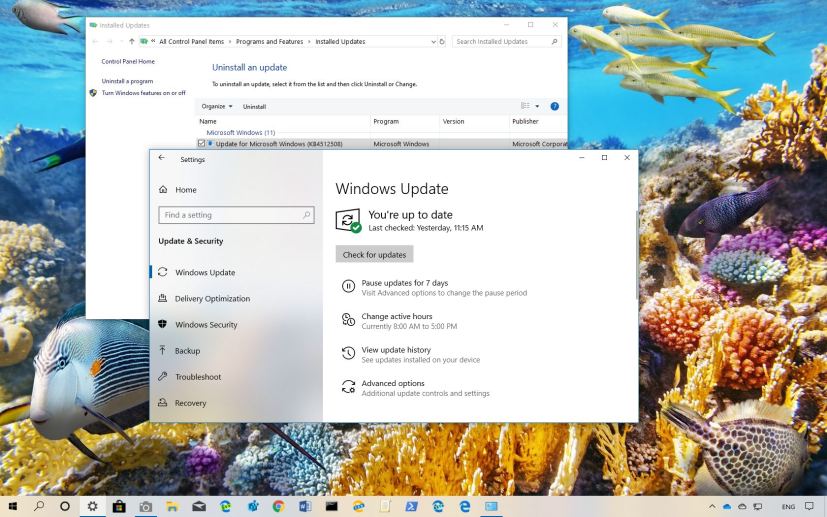The image size is (827, 517).
Task: Open the Organize dropdown
Action: (217, 106)
